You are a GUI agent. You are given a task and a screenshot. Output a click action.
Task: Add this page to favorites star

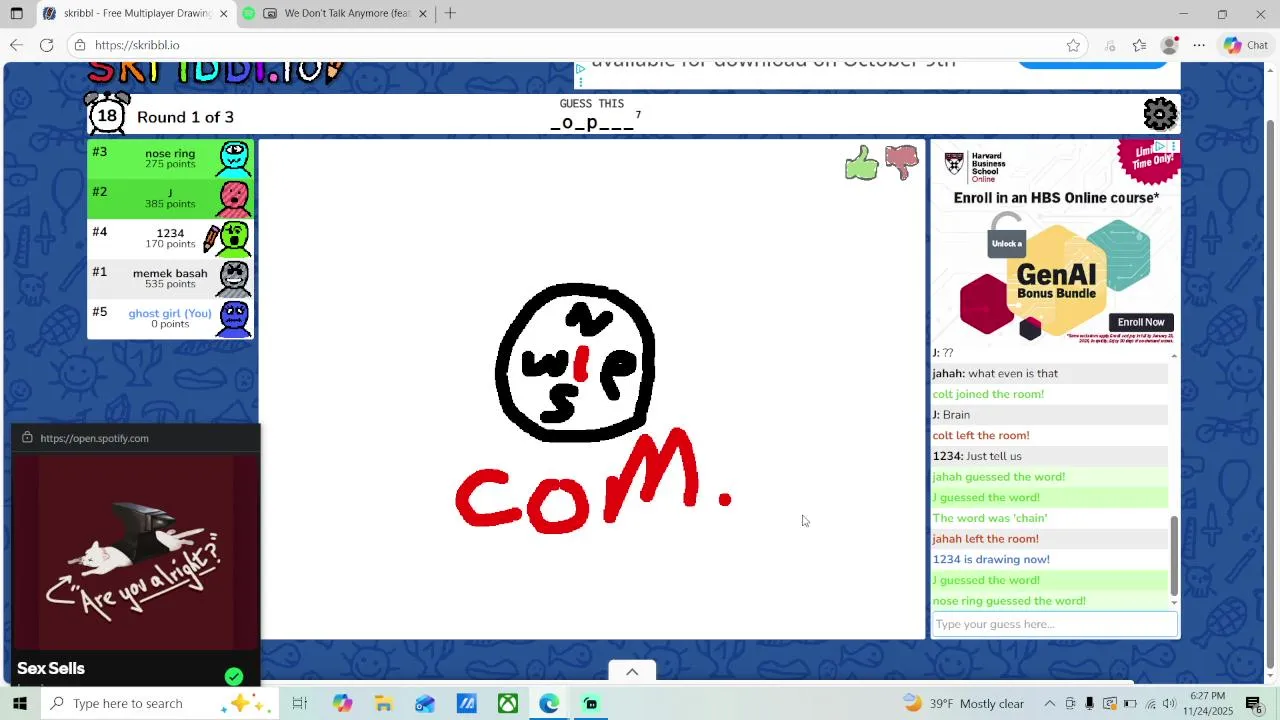pyautogui.click(x=1073, y=45)
